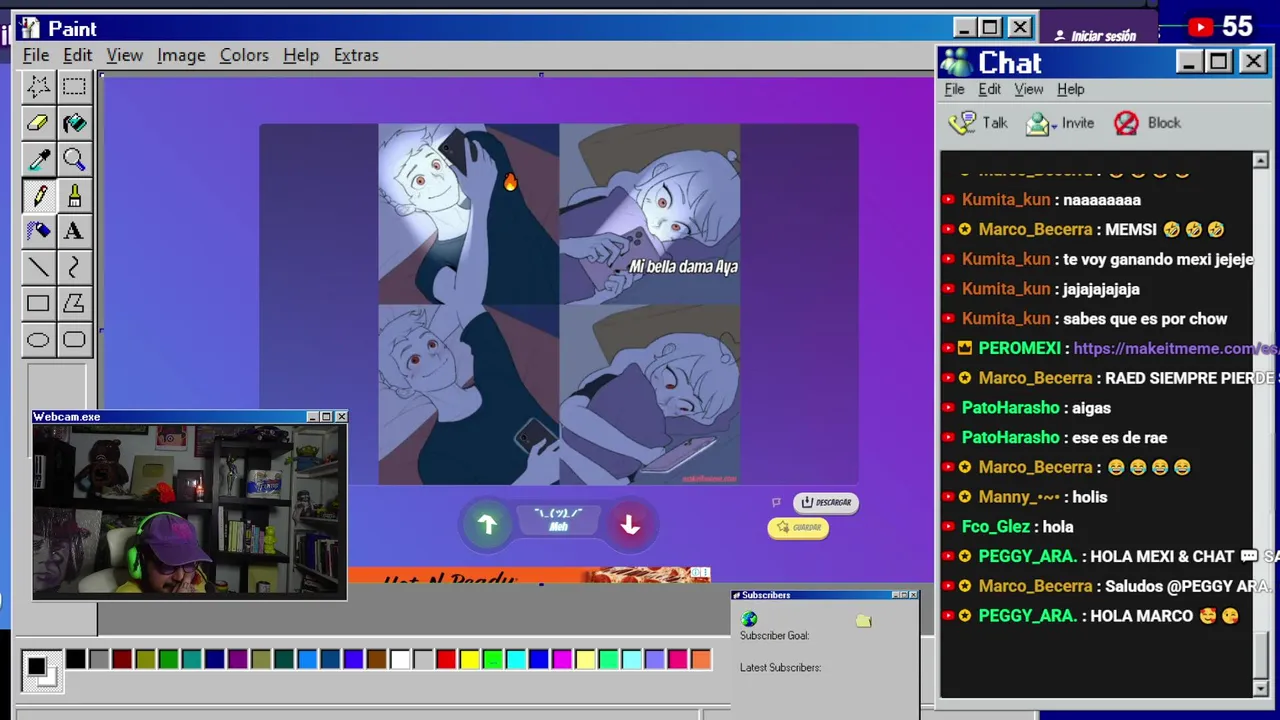
Task: Select the white color swatch
Action: [x=400, y=659]
